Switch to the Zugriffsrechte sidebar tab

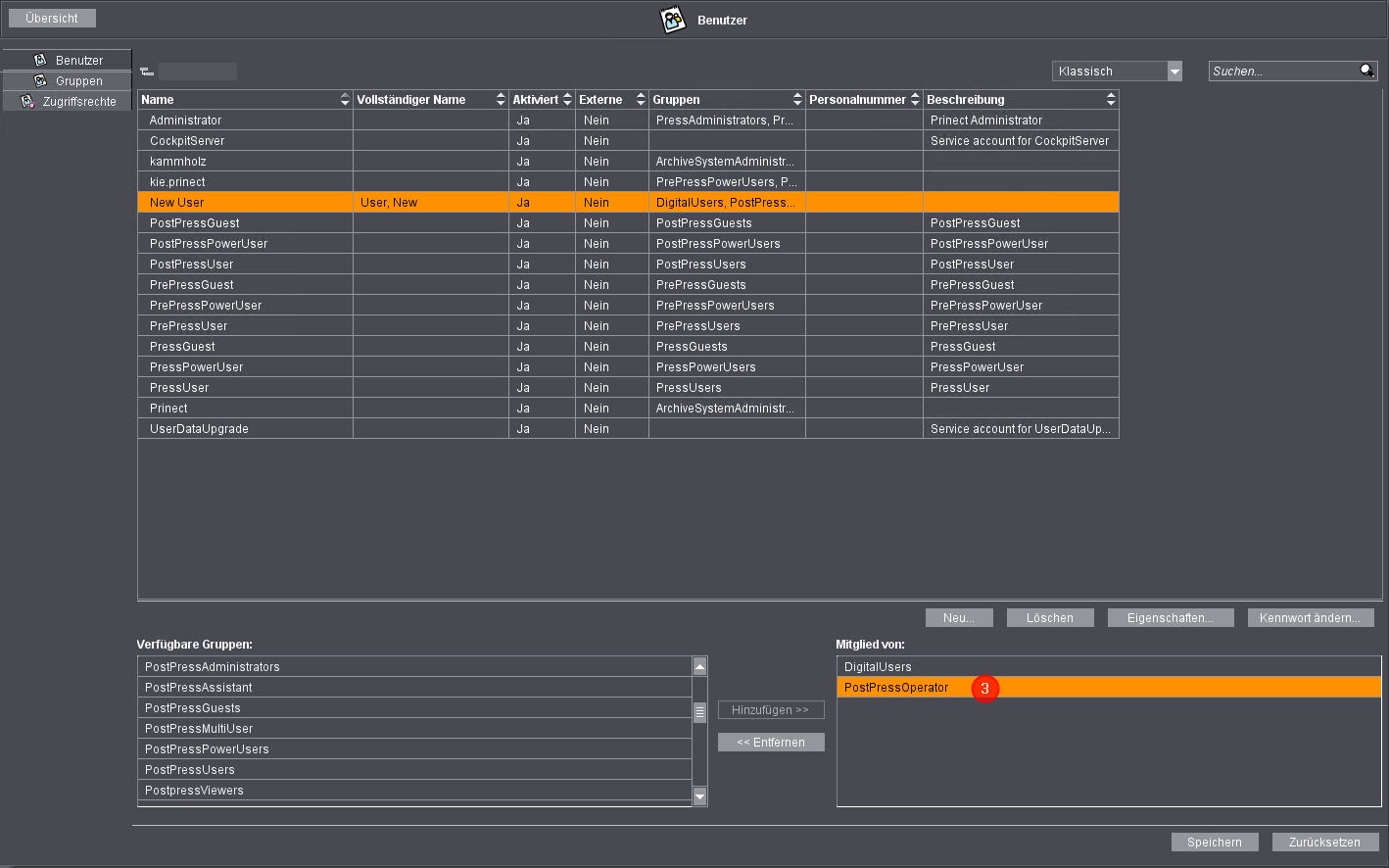pos(67,101)
